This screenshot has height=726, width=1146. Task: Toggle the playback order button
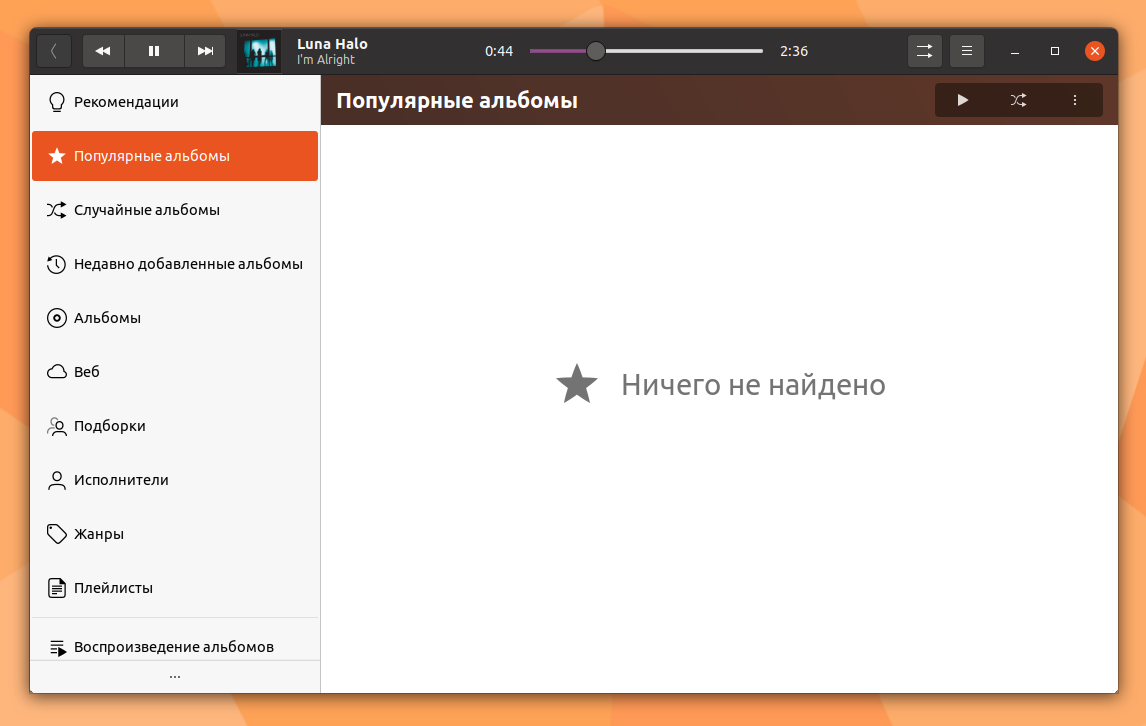(x=925, y=51)
